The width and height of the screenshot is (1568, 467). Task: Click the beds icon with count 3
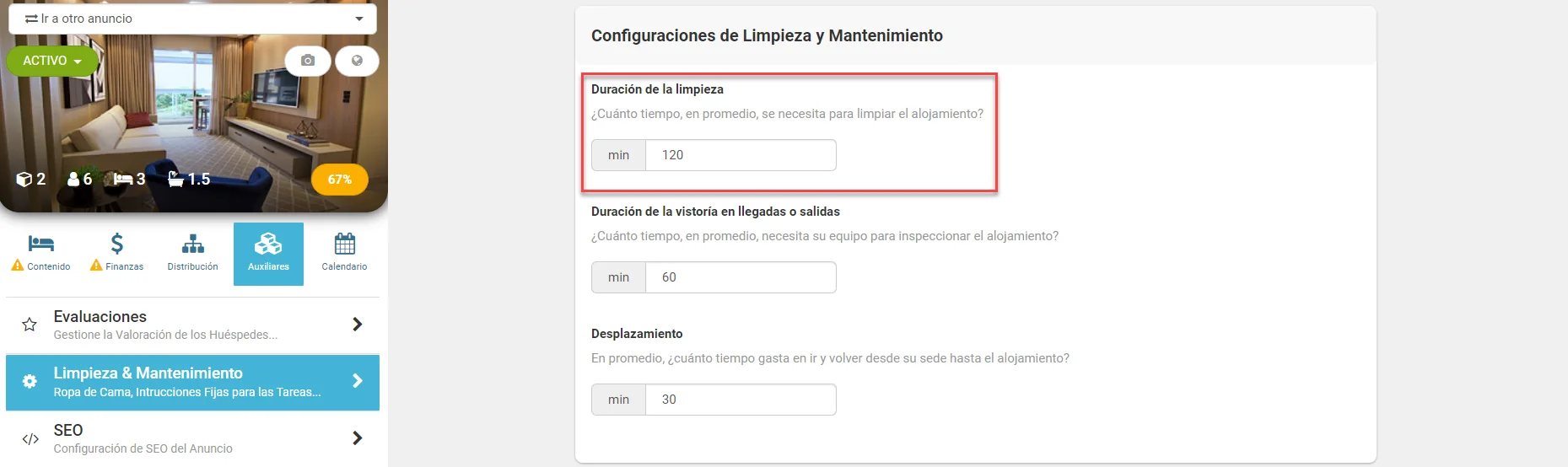123,180
